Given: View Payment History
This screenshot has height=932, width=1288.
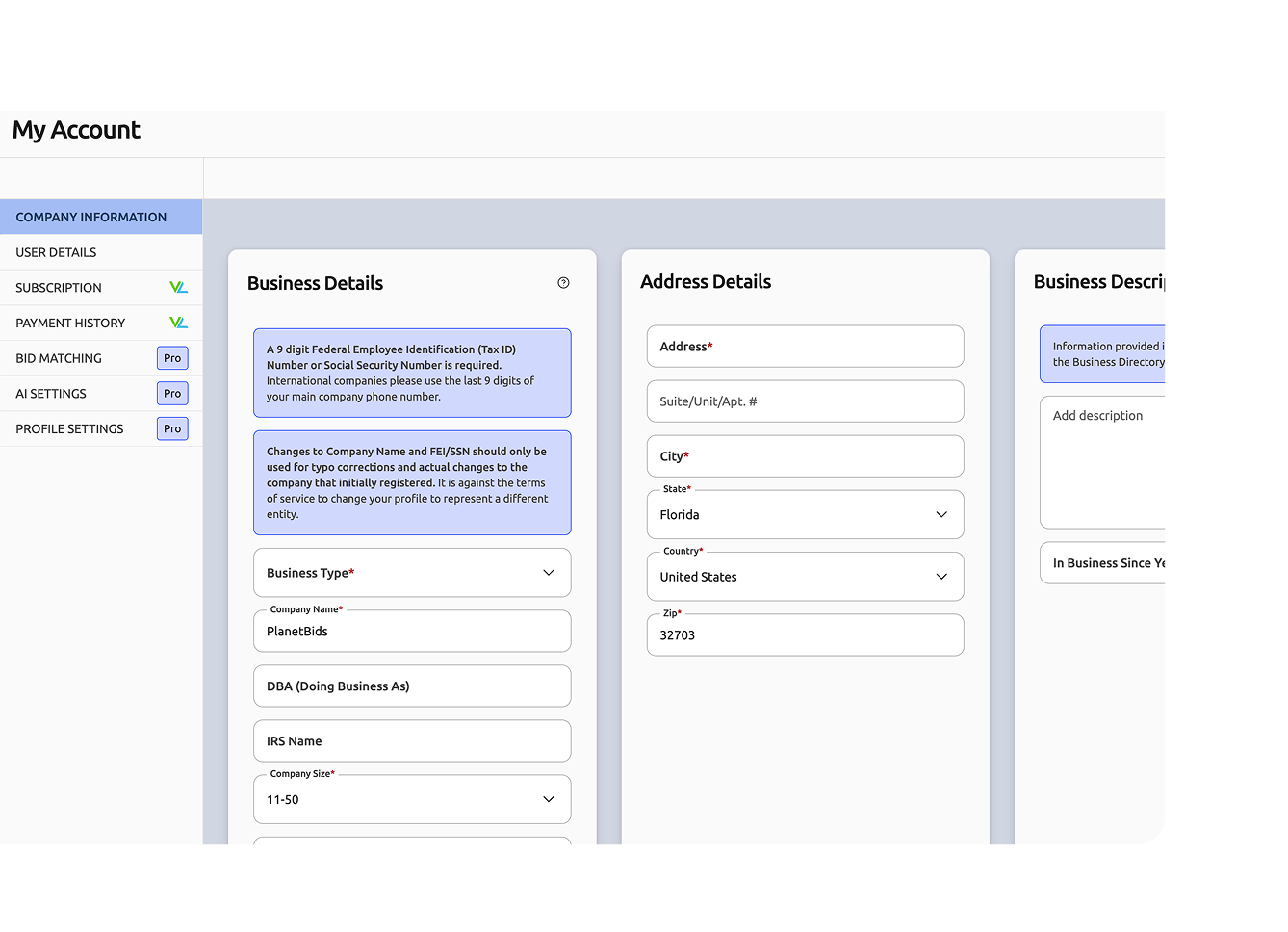Looking at the screenshot, I should (x=101, y=323).
